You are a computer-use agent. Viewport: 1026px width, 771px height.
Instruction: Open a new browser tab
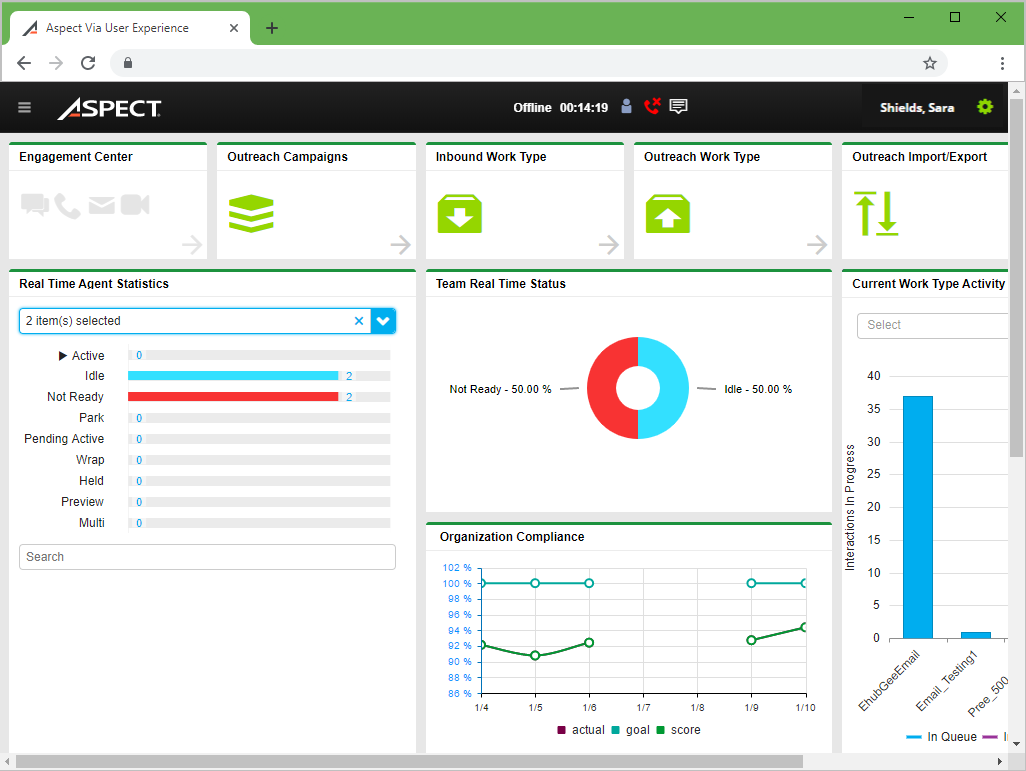click(x=272, y=28)
